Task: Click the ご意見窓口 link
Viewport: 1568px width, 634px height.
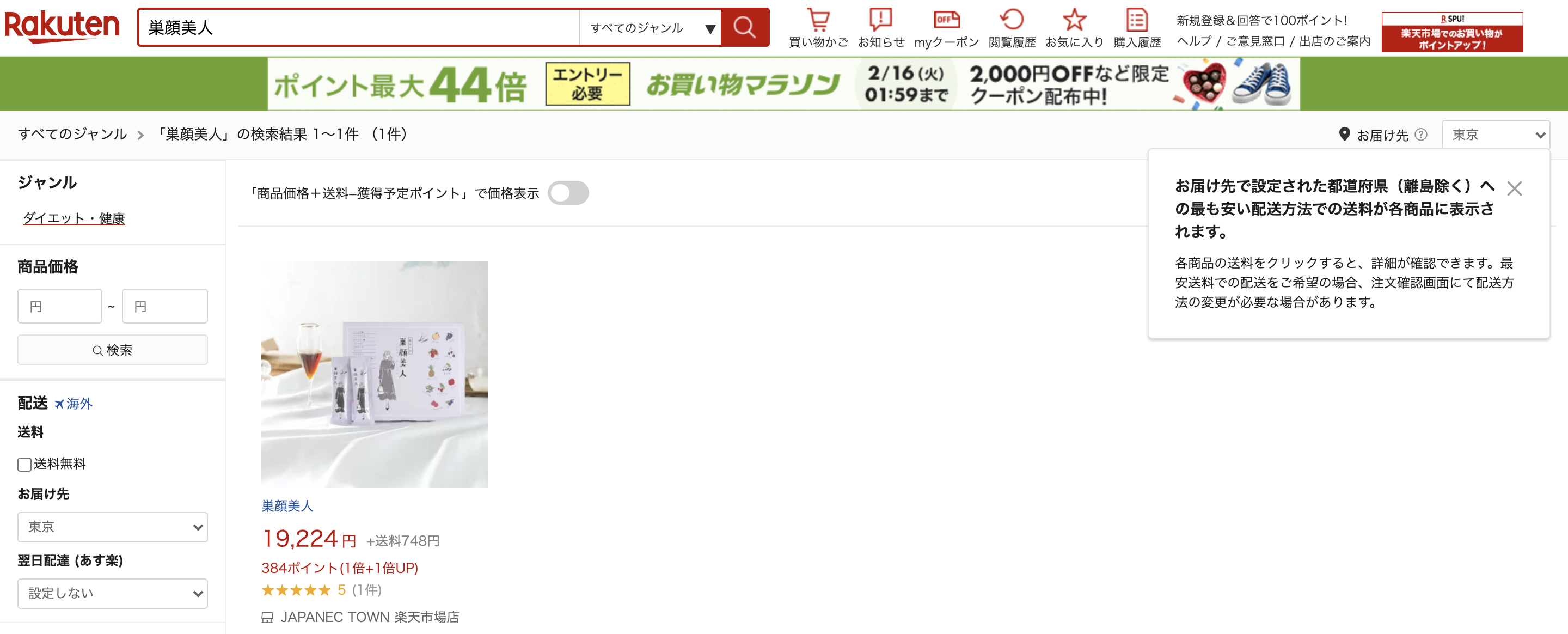Action: point(1255,41)
